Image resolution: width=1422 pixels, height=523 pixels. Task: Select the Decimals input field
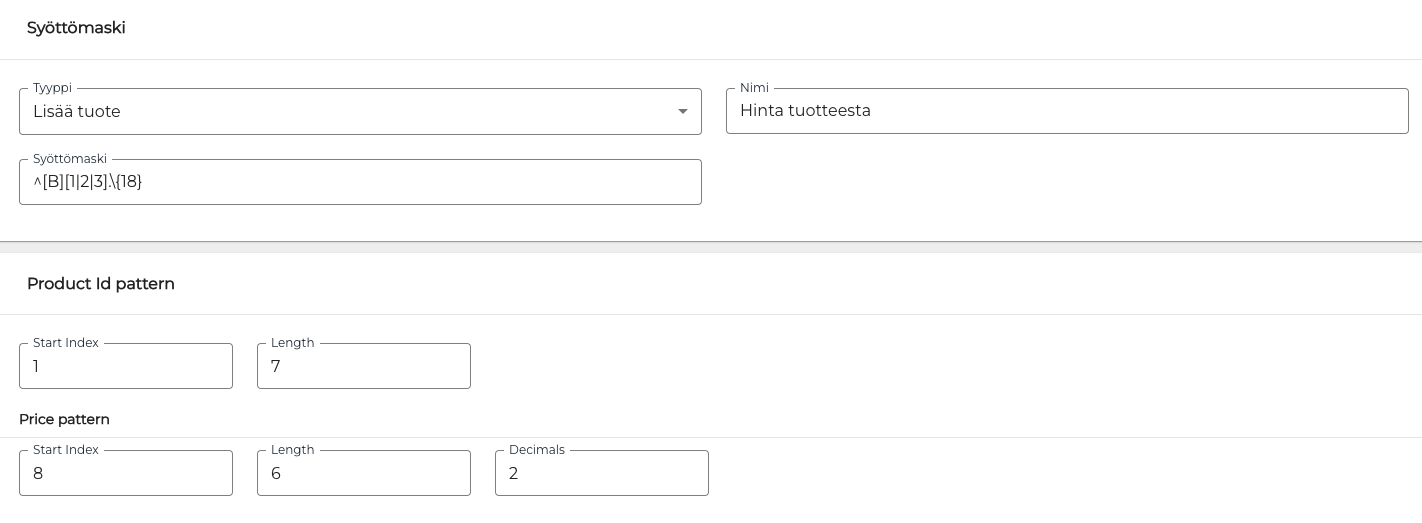pyautogui.click(x=601, y=473)
